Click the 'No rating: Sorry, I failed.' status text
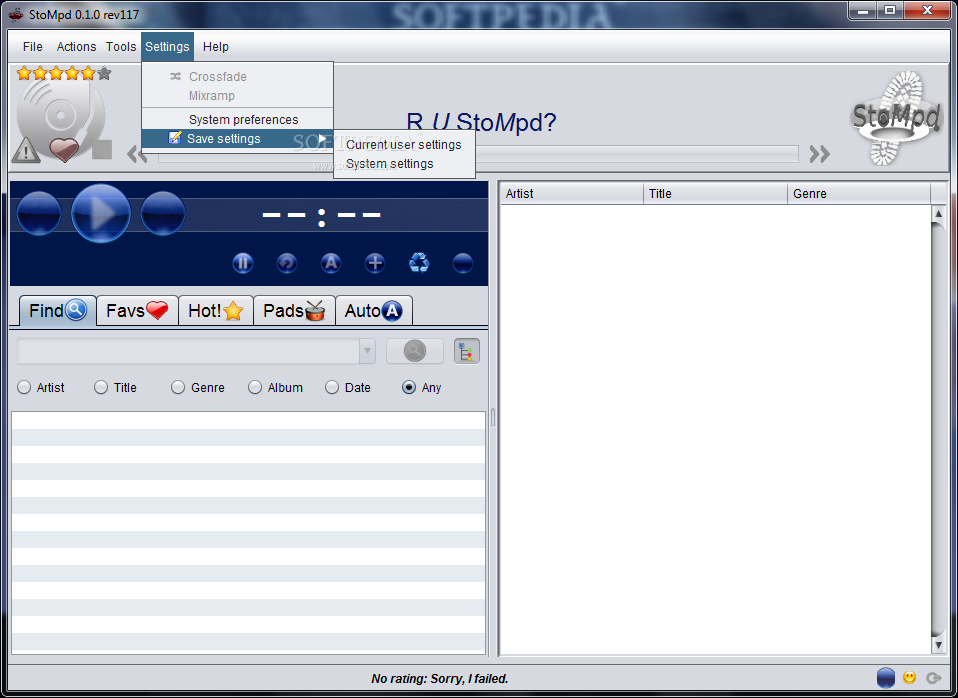 (x=440, y=678)
